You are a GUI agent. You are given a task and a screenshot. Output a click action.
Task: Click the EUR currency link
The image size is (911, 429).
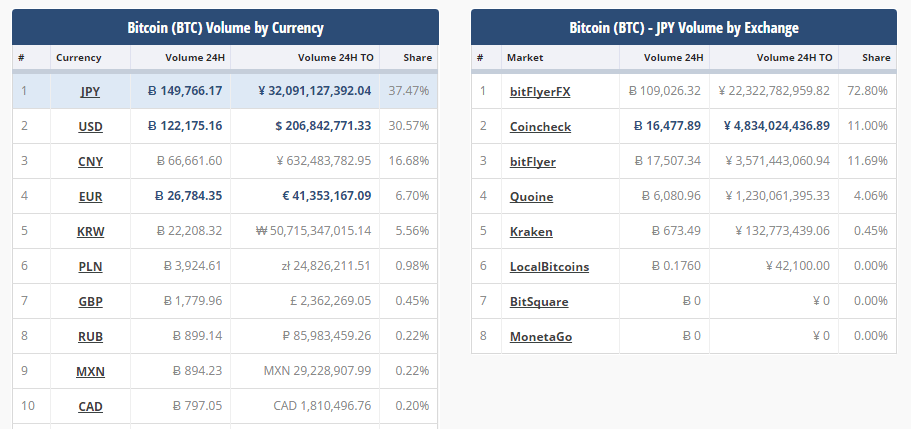(90, 197)
